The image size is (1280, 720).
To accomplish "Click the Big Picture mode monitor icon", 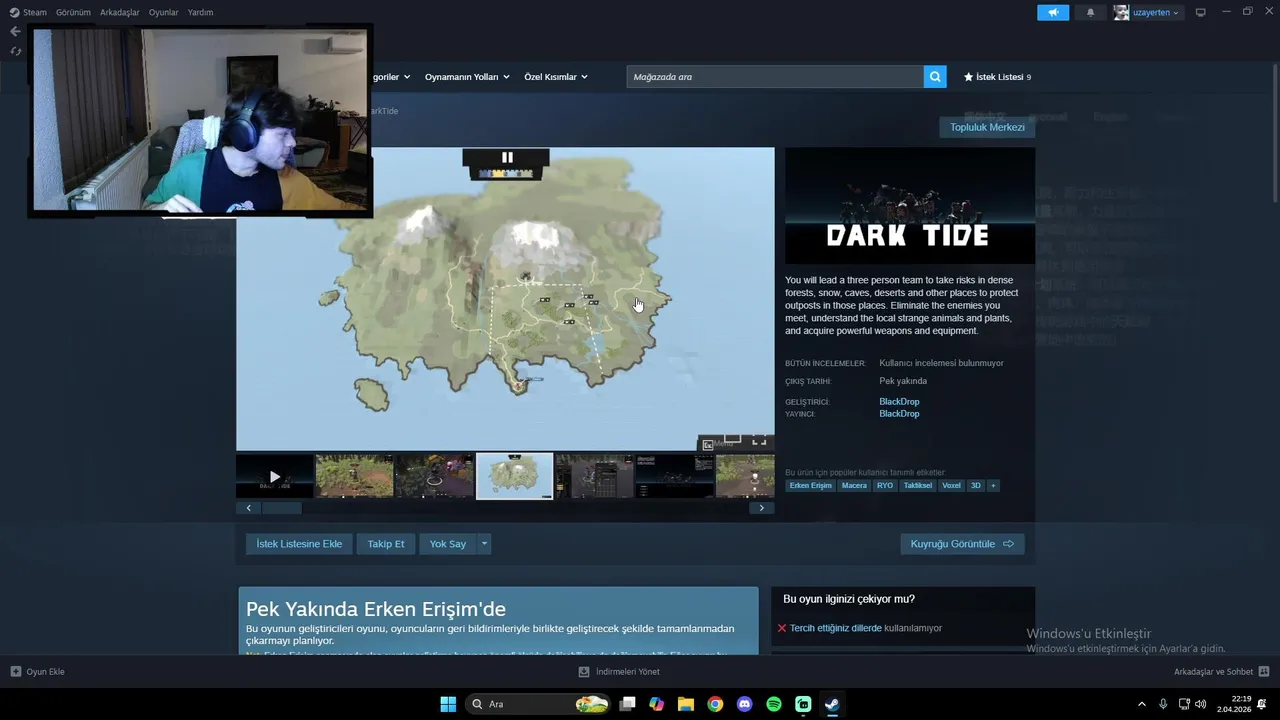I will (x=1201, y=12).
